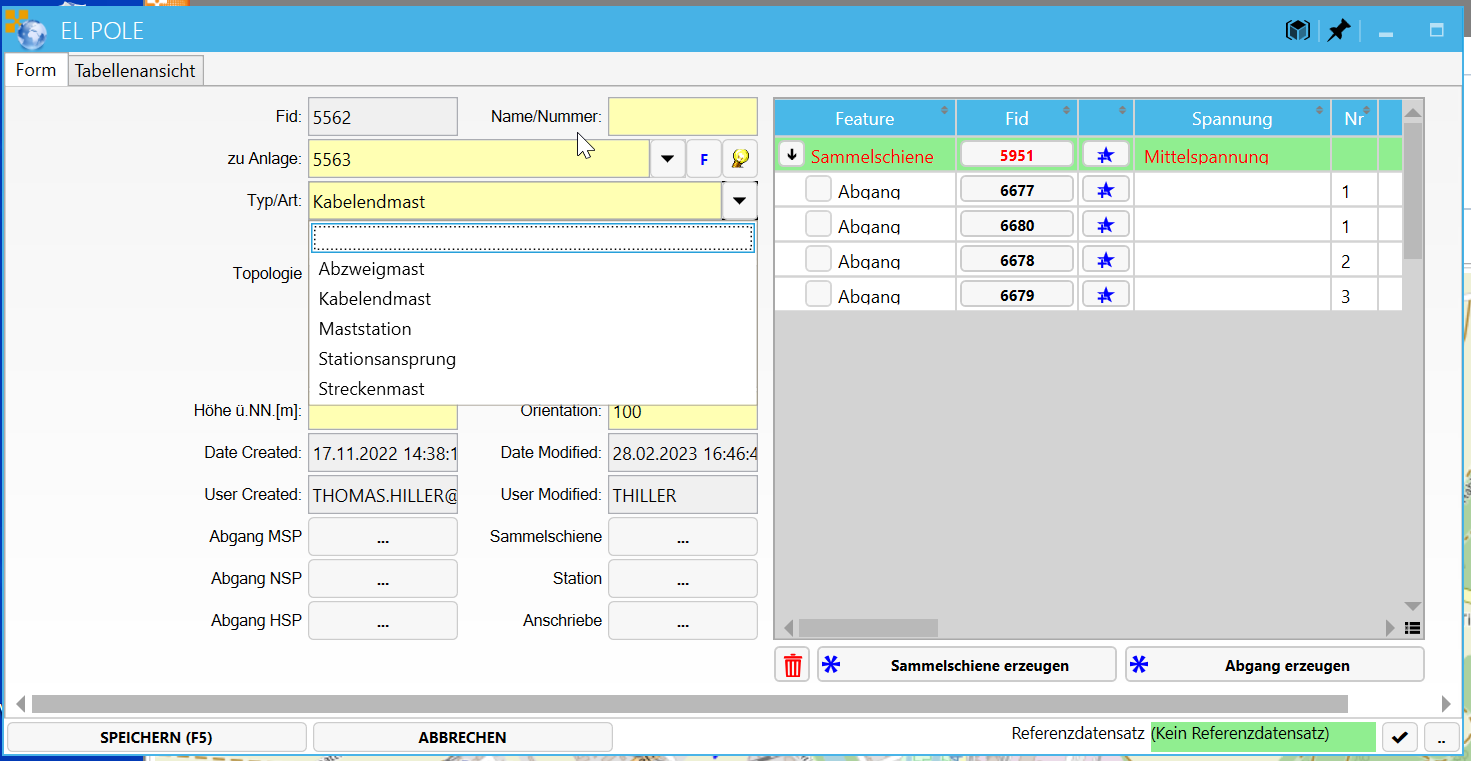This screenshot has width=1471, height=761.
Task: Click the pin icon in title bar
Action: coord(1339,31)
